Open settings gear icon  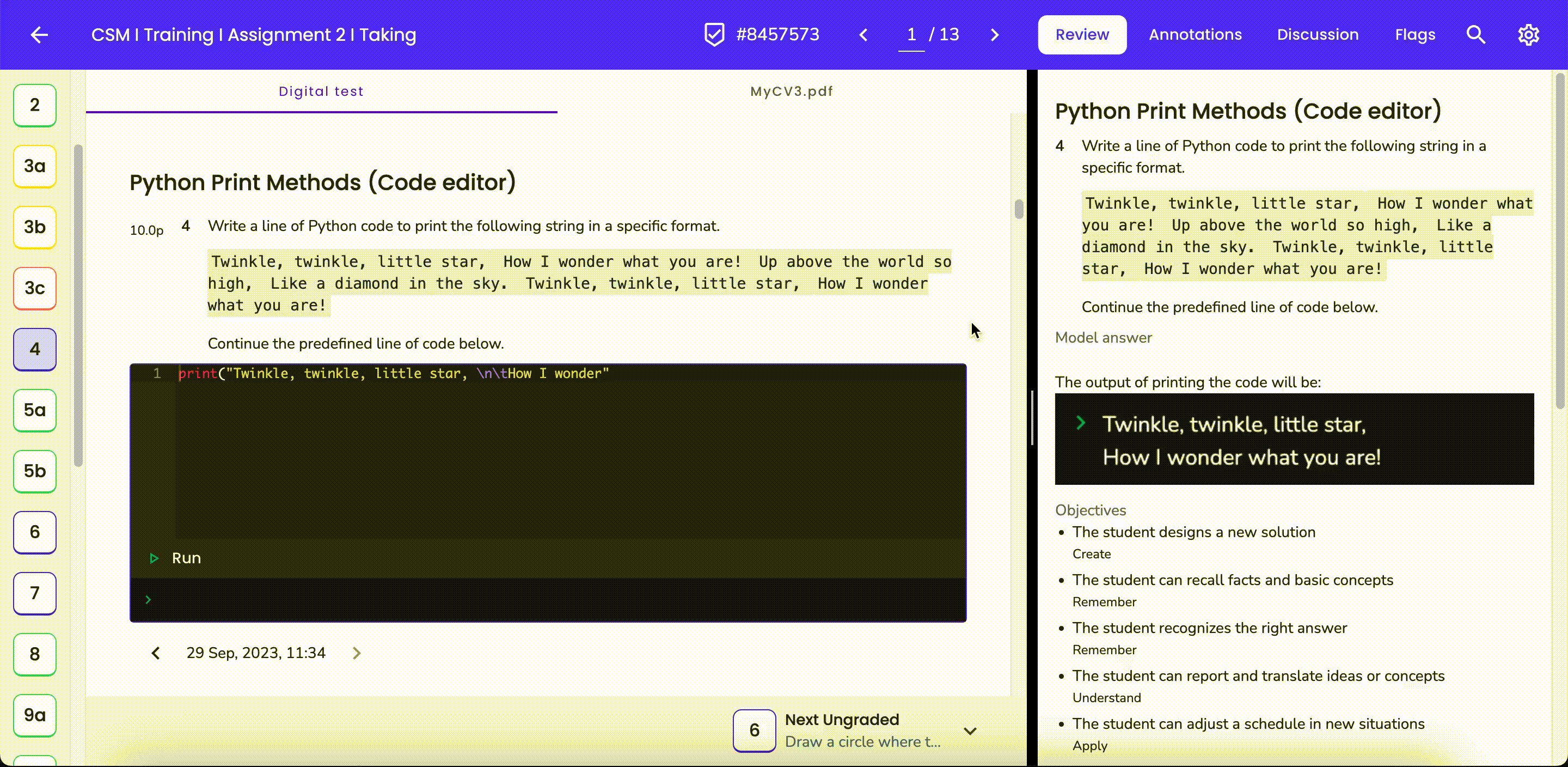pyautogui.click(x=1528, y=35)
